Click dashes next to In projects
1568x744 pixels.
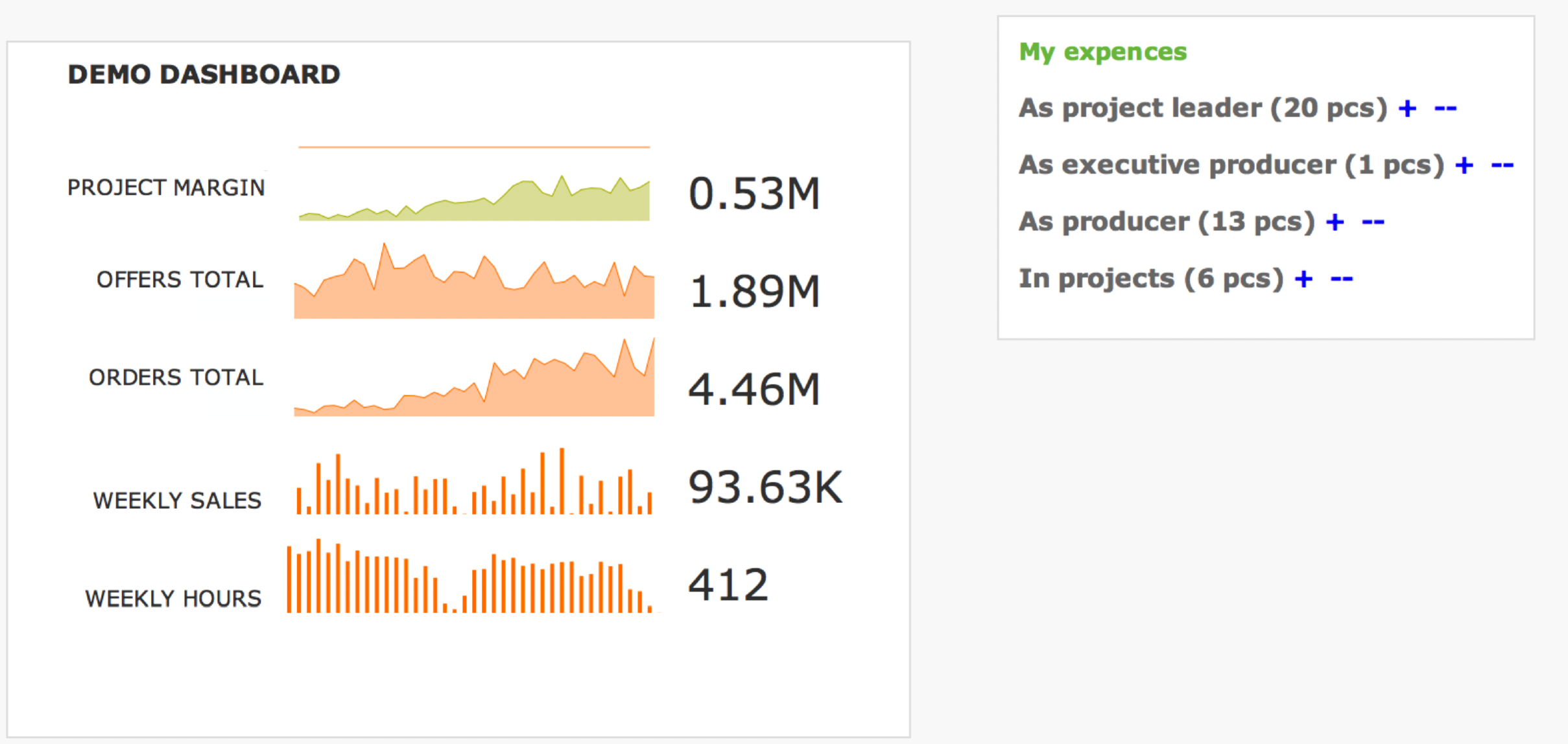(x=1342, y=279)
